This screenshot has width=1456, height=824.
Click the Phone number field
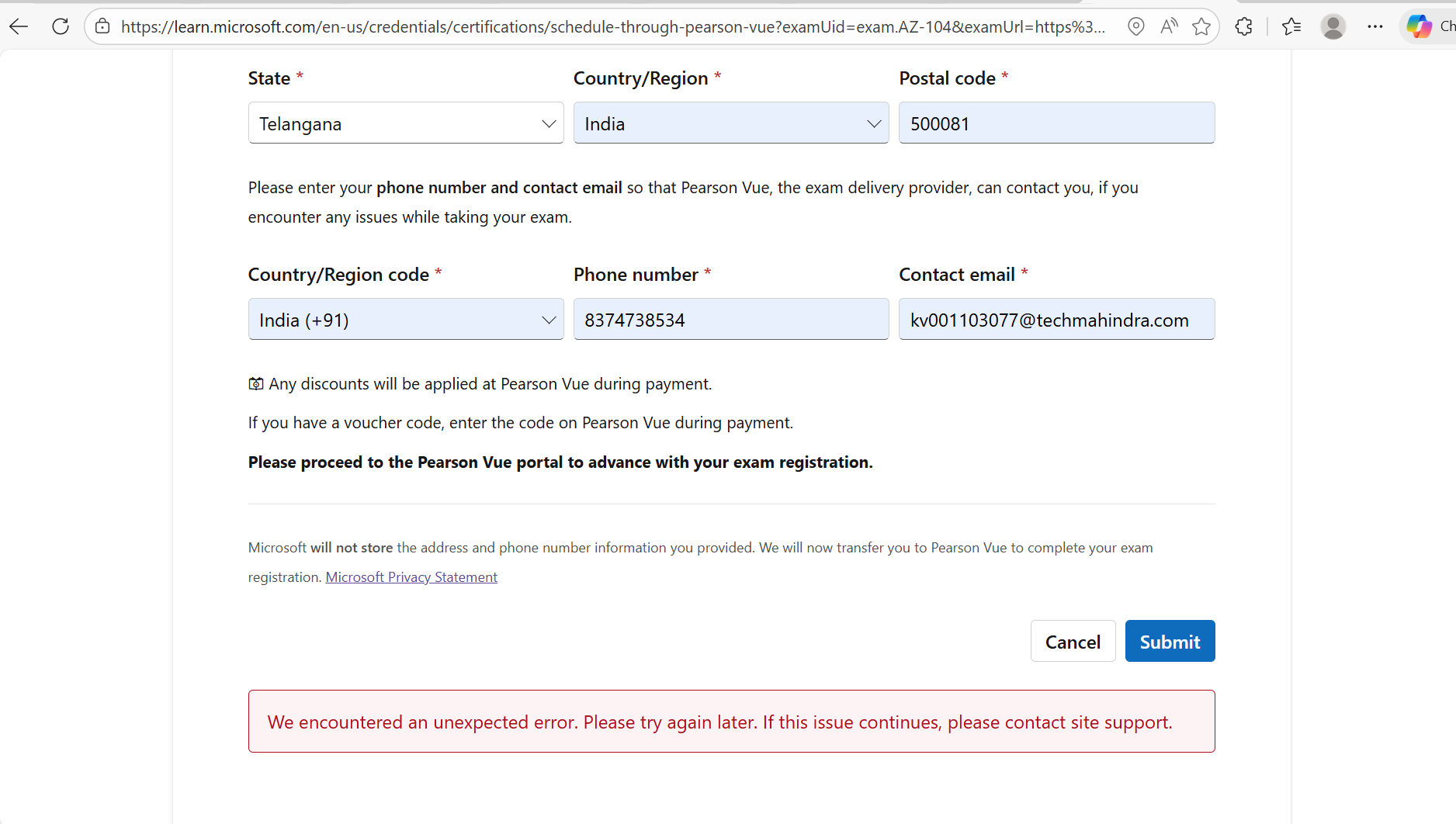731,319
